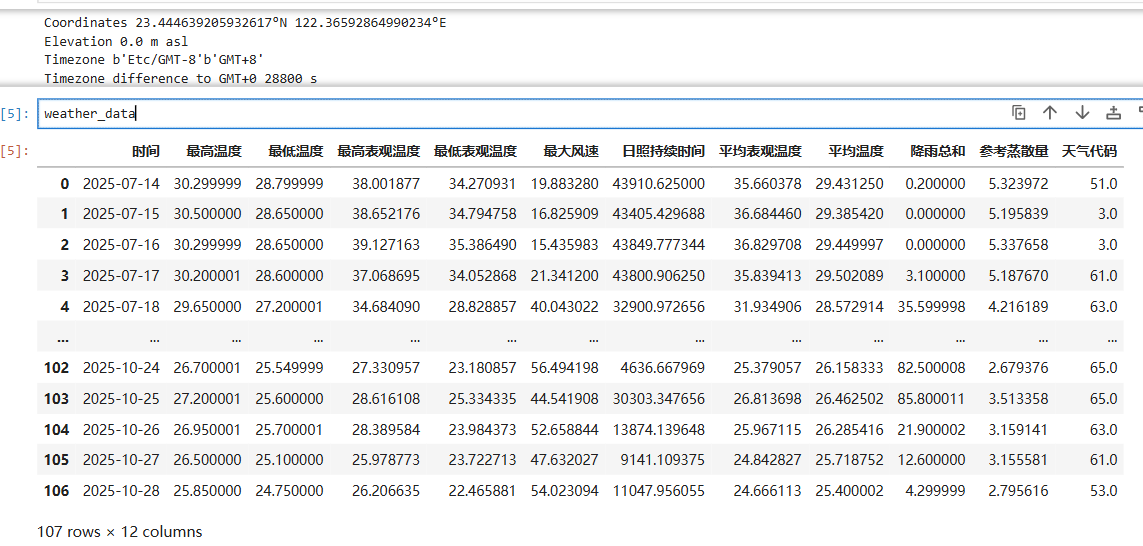
Task: Select row index 0
Action: point(65,184)
